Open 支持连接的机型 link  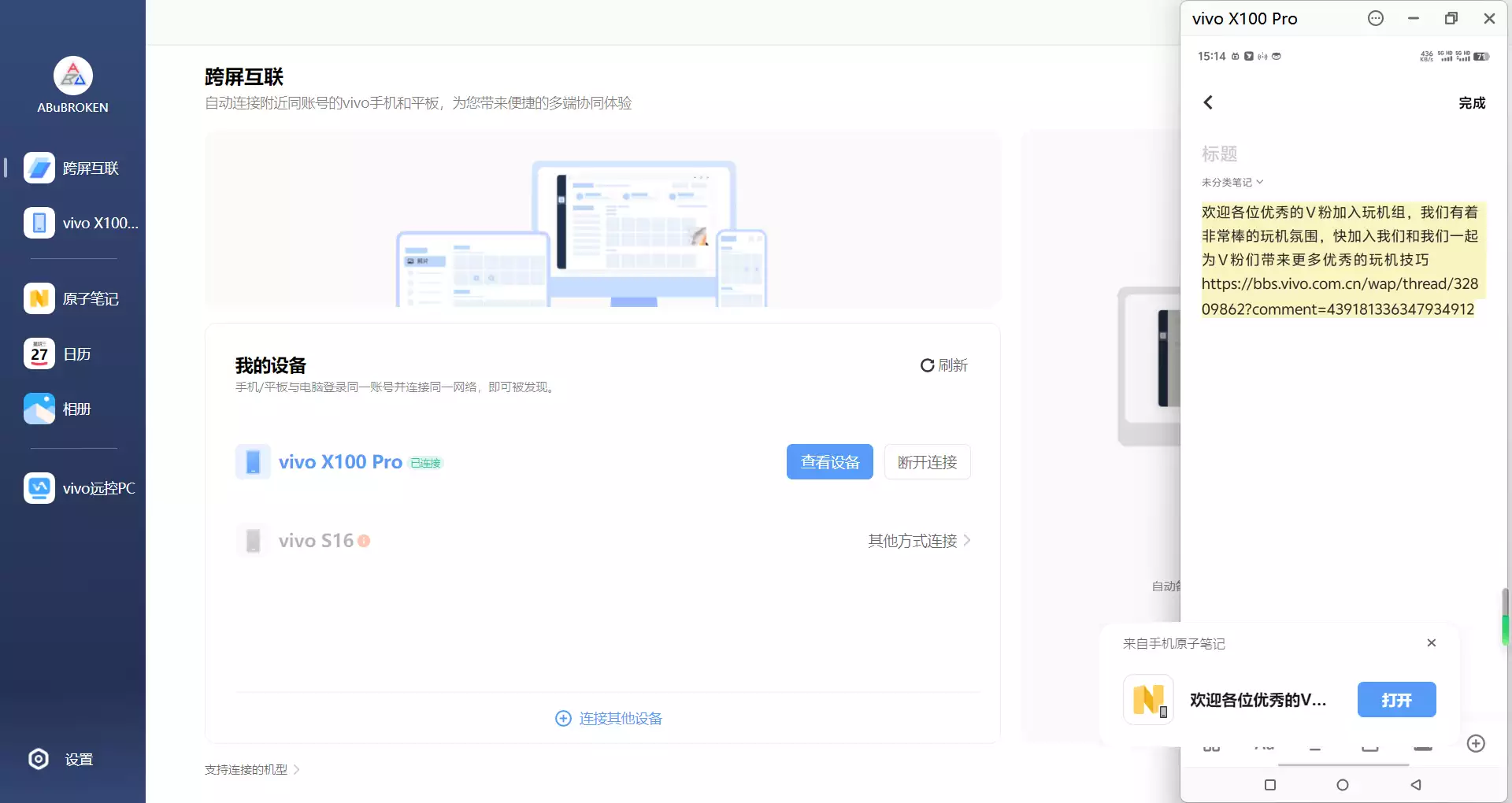click(x=252, y=769)
